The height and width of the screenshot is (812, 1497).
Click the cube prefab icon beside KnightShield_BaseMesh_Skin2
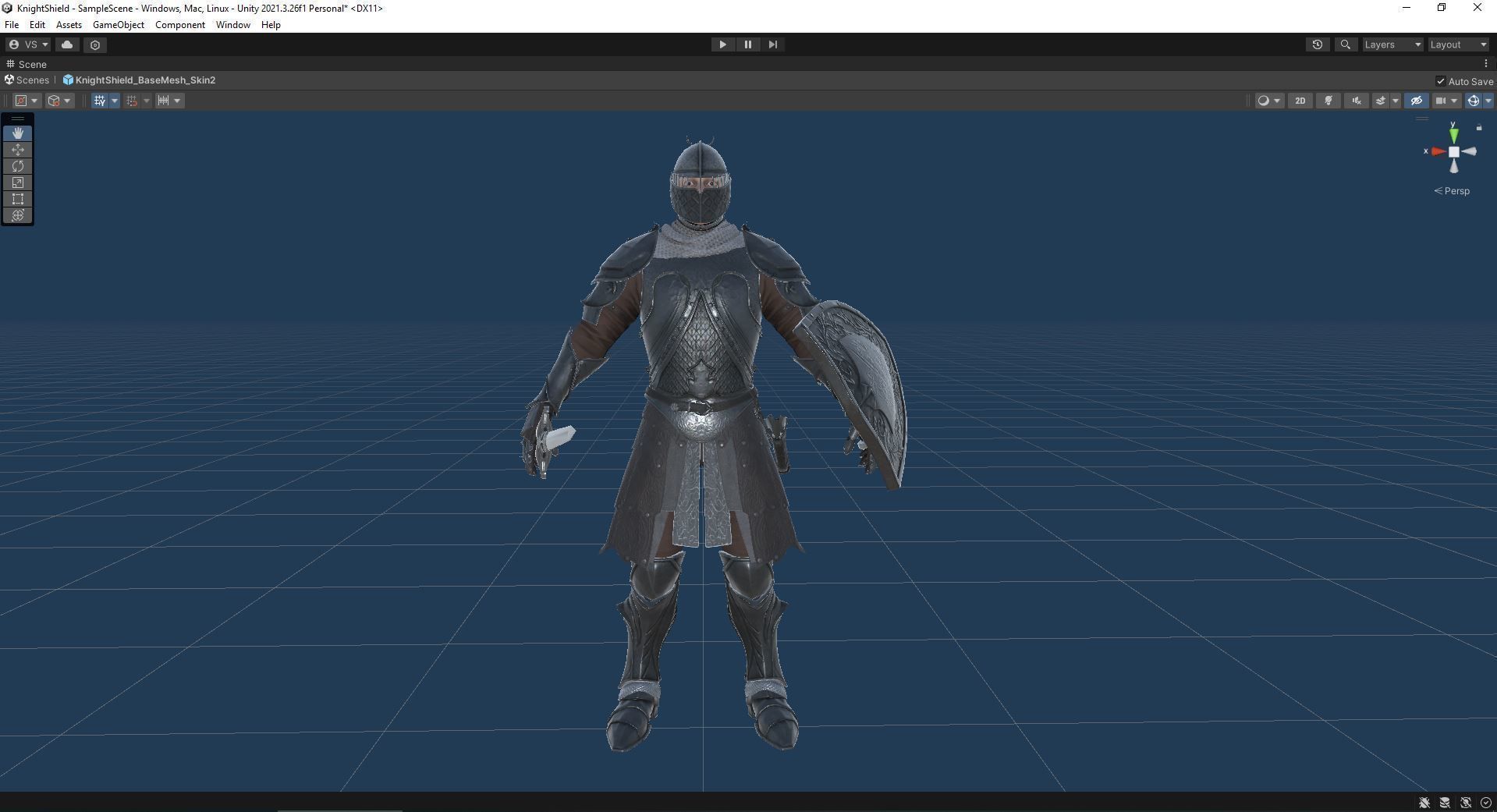(x=68, y=80)
